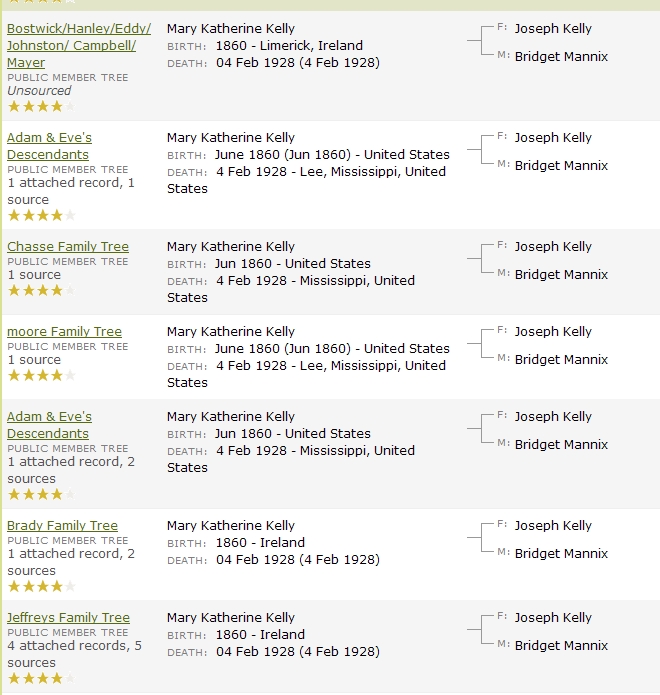Open Adam & Eve's Descendants with 2 sources
The height and width of the screenshot is (695, 660).
coord(49,425)
